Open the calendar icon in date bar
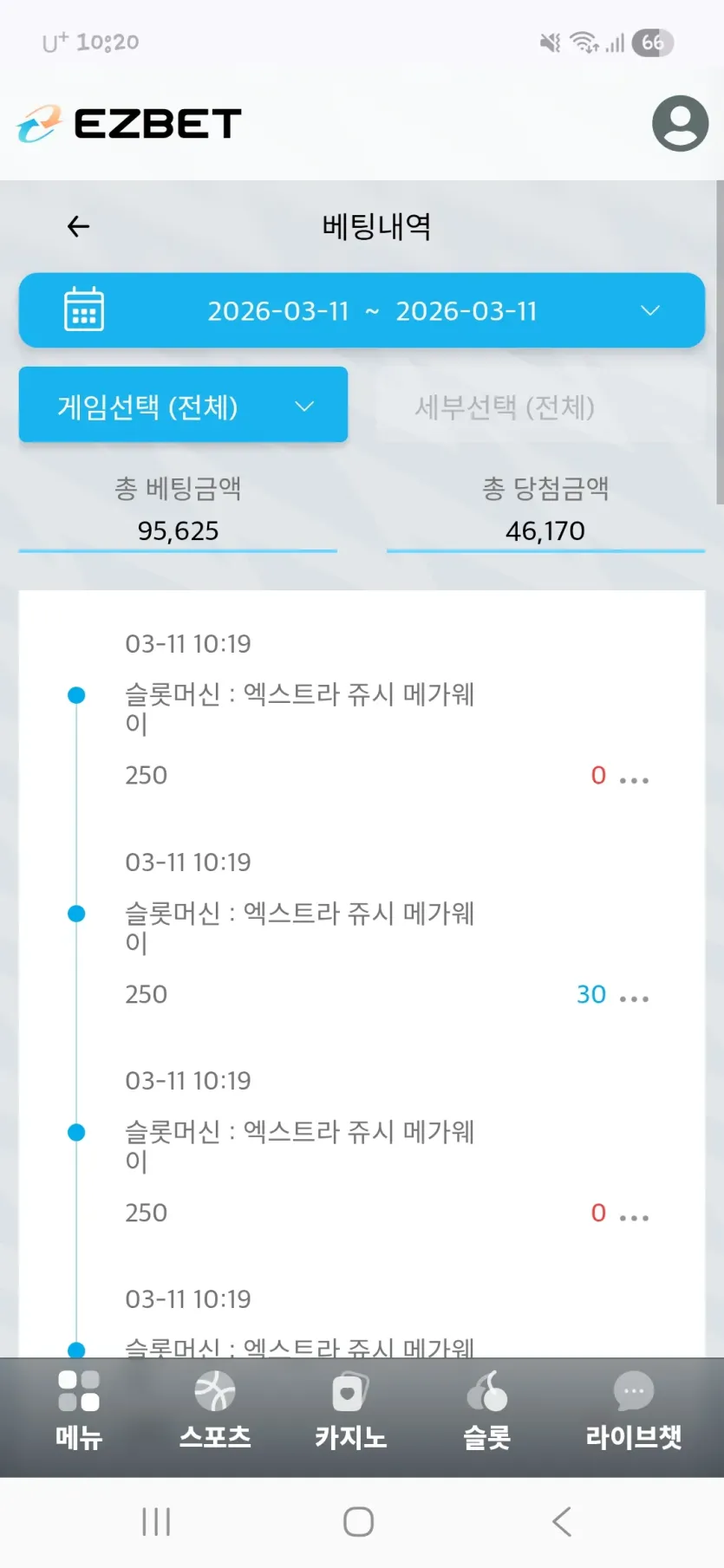The width and height of the screenshot is (724, 1568). (84, 309)
